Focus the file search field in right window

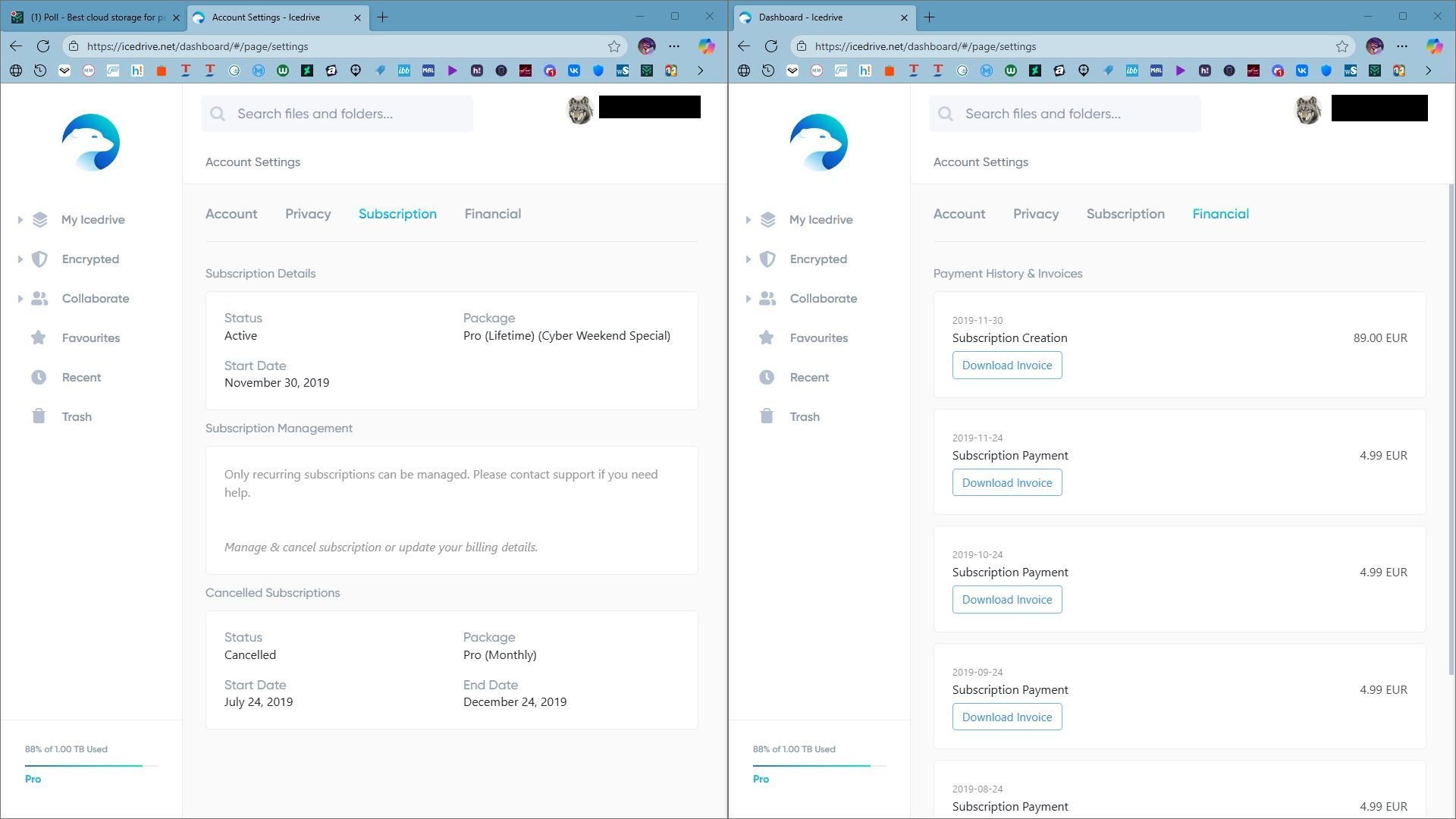coord(1065,114)
